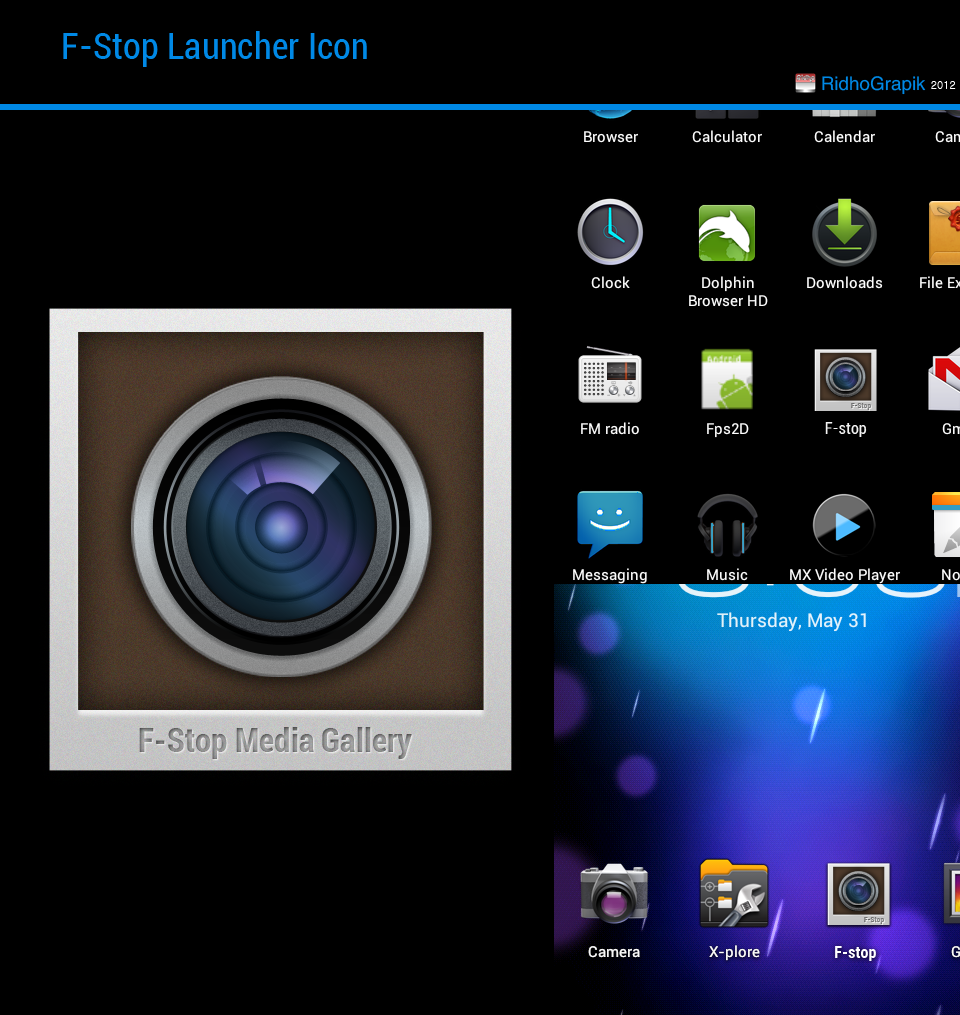Viewport: 960px width, 1015px height.
Task: Open the File Explorer icon beside Downloads
Action: [x=945, y=233]
